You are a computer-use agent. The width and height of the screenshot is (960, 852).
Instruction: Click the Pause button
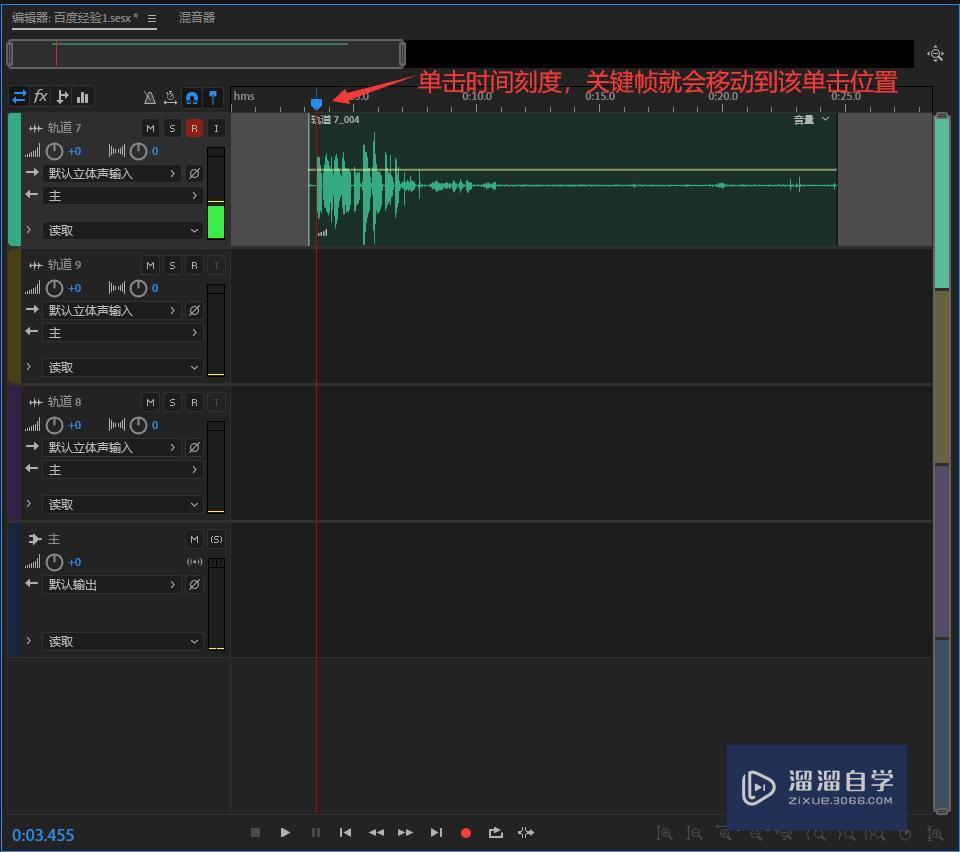pos(315,832)
